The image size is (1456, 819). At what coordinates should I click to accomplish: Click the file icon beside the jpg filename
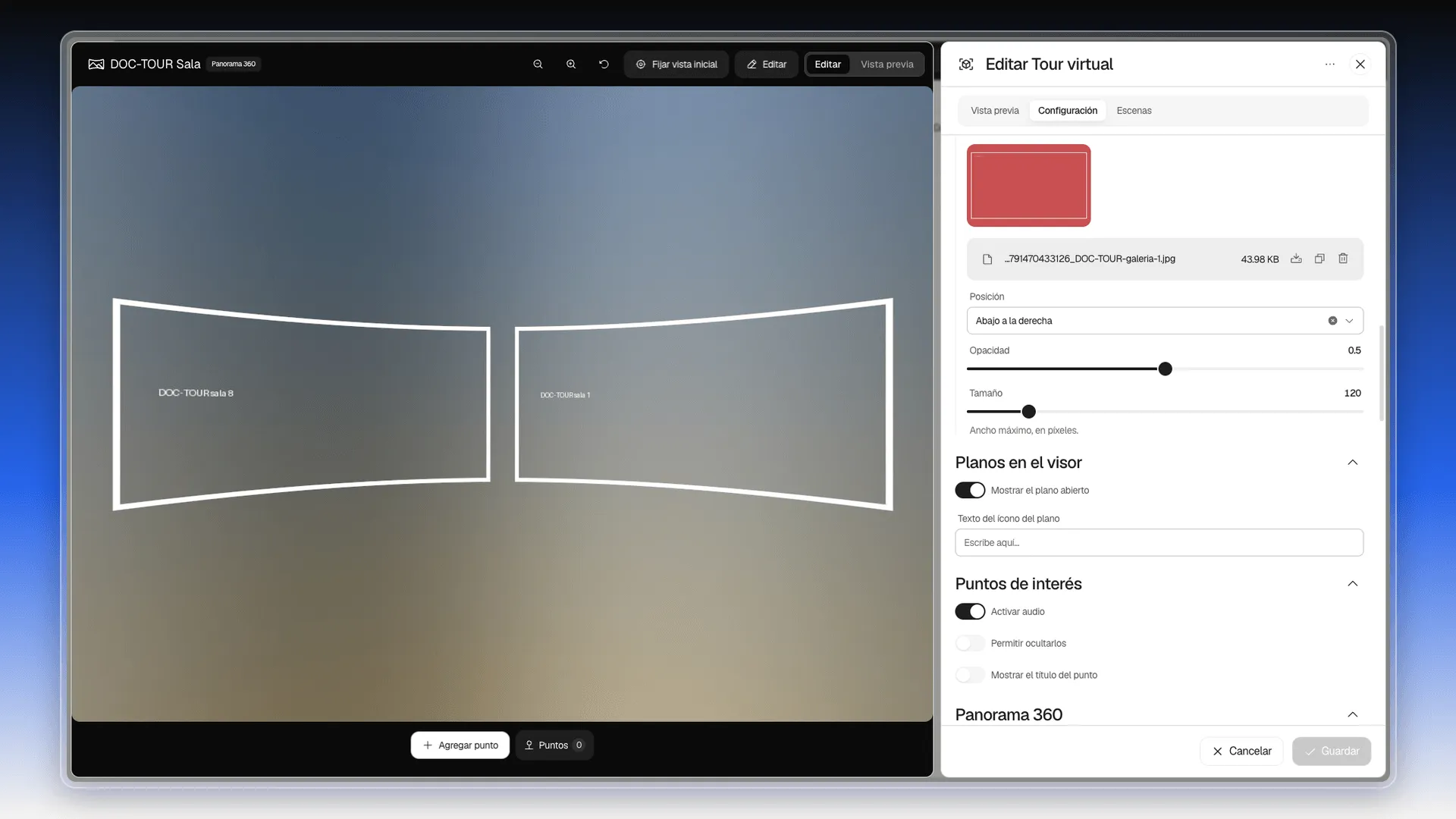[987, 259]
